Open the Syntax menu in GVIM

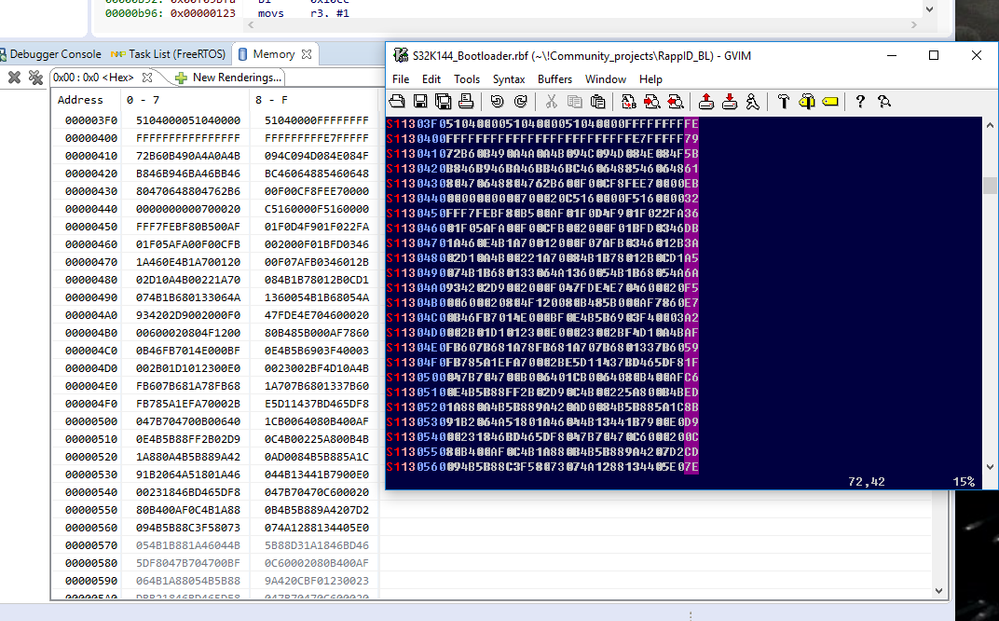(509, 79)
